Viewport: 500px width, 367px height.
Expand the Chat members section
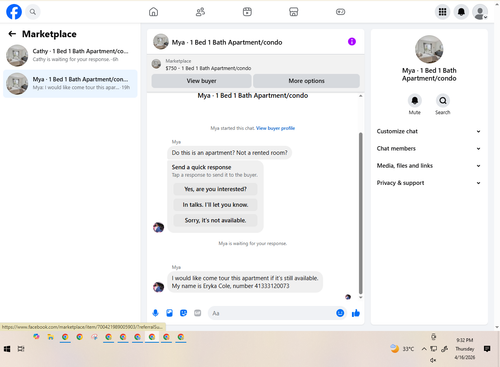tap(429, 149)
